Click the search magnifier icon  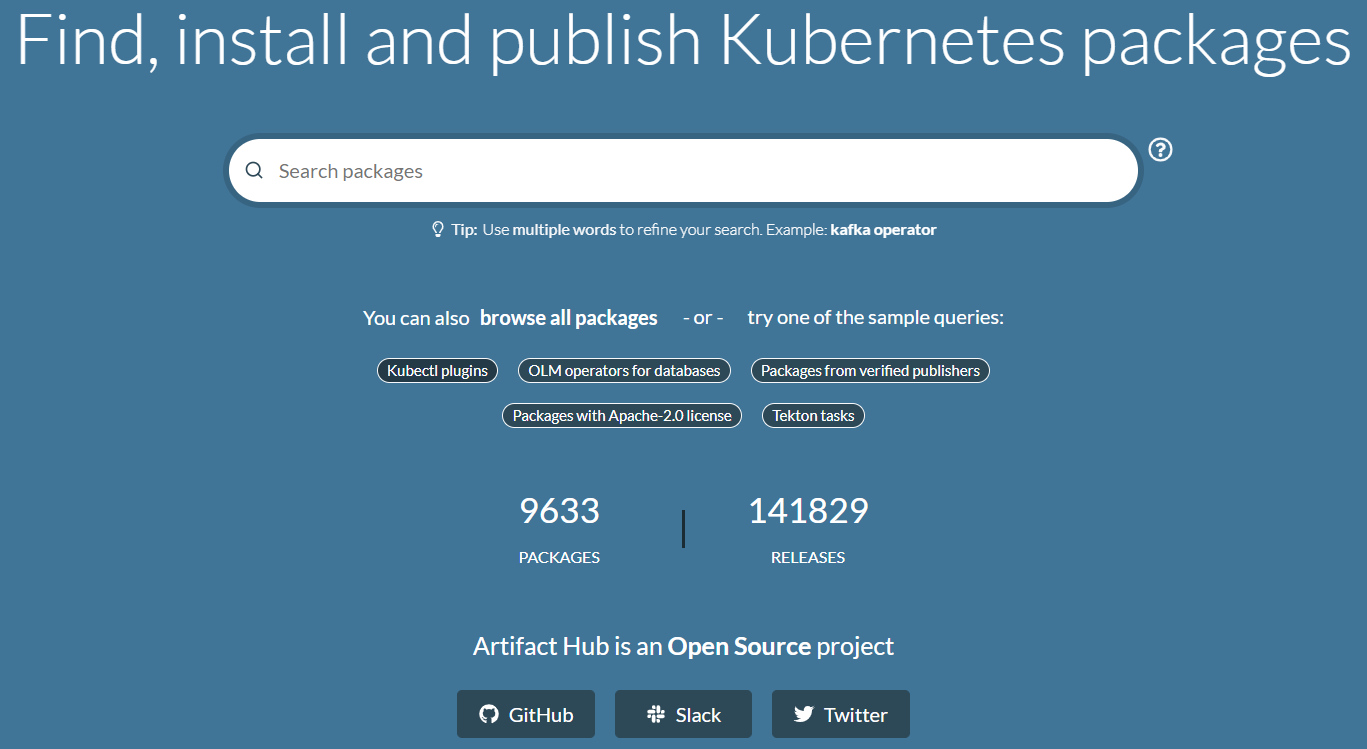[x=254, y=171]
